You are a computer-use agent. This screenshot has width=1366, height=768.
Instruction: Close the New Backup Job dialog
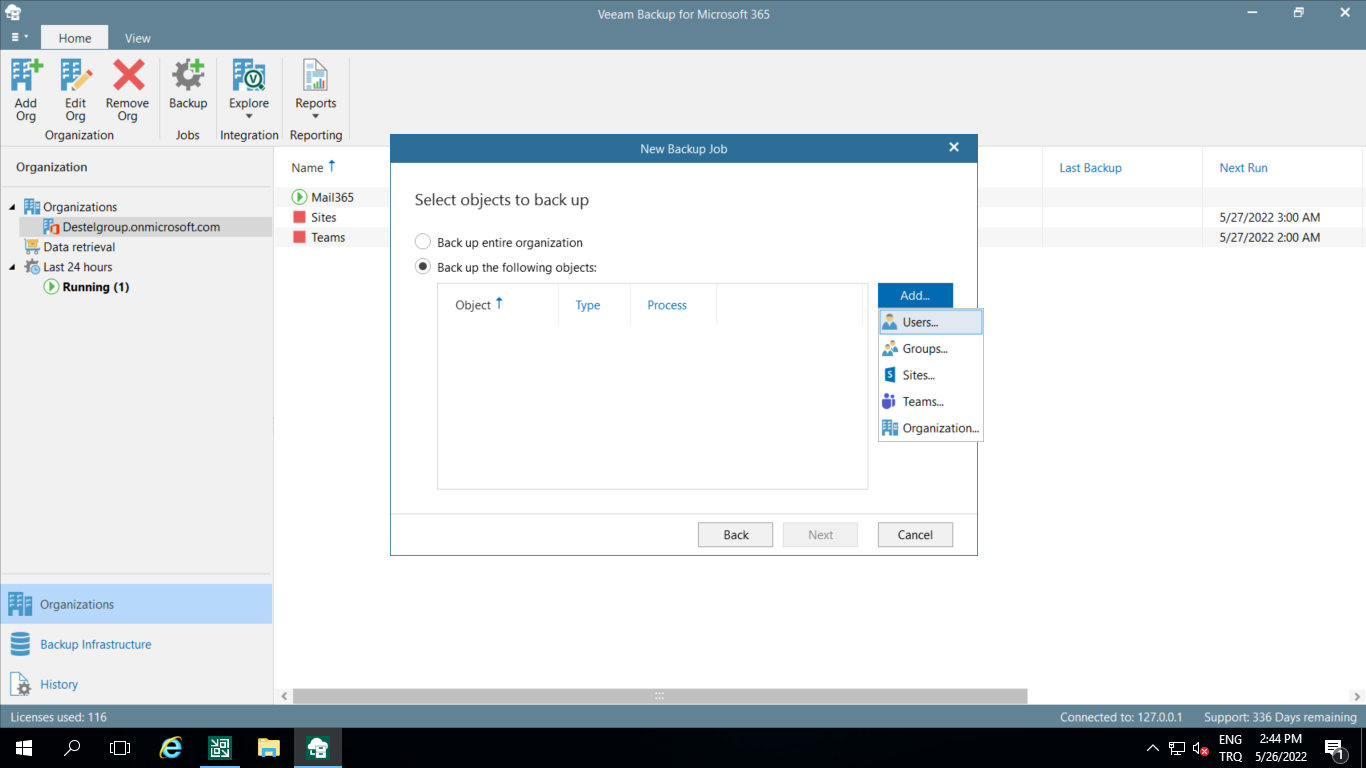point(954,147)
